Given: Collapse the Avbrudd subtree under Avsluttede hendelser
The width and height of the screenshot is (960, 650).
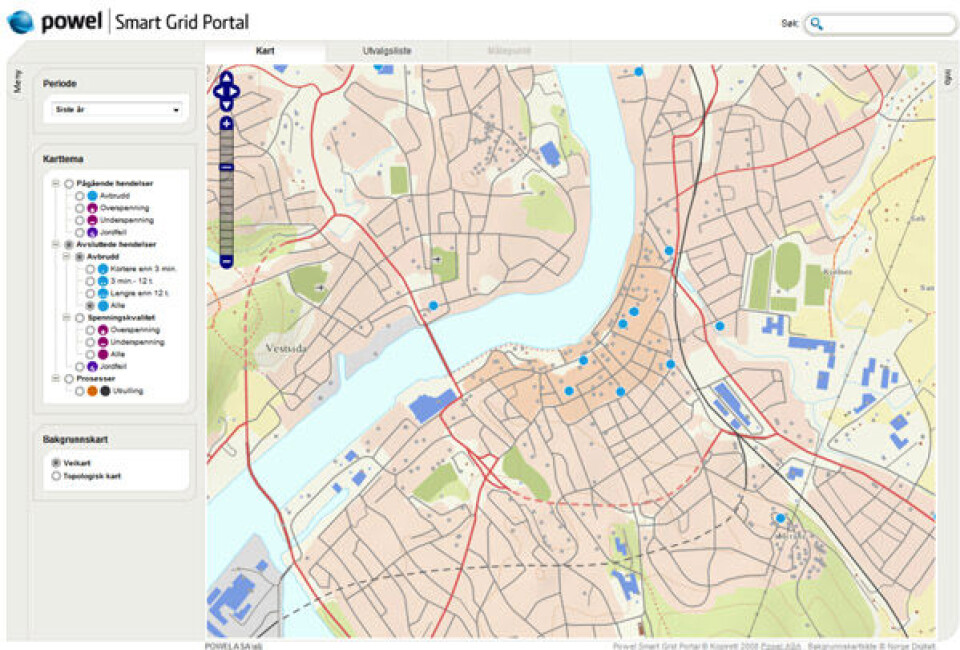Looking at the screenshot, I should click(67, 257).
